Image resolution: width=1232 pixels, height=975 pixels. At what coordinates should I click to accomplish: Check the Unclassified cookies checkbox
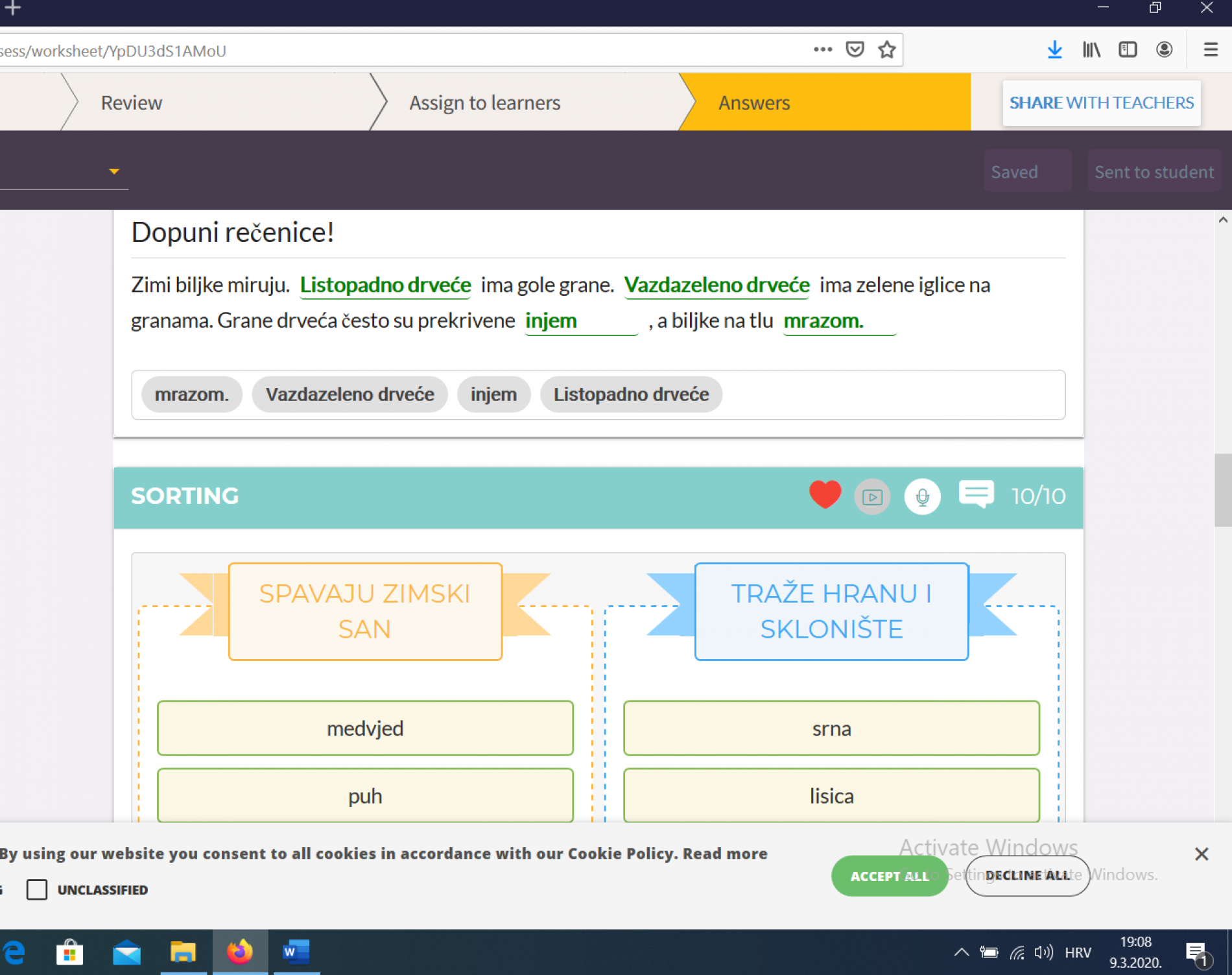click(x=37, y=889)
